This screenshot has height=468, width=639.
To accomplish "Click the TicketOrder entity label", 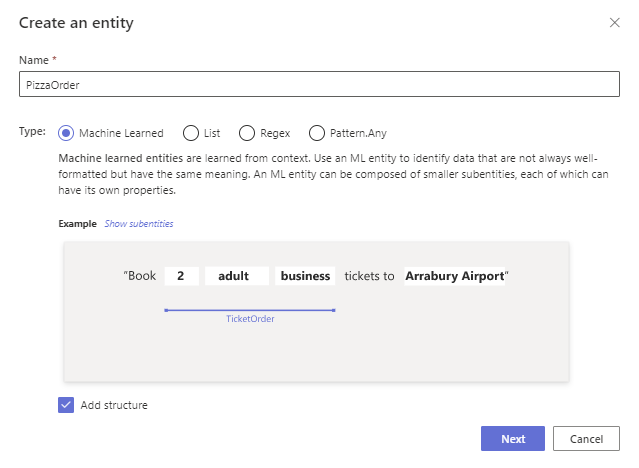I will click(x=250, y=319).
